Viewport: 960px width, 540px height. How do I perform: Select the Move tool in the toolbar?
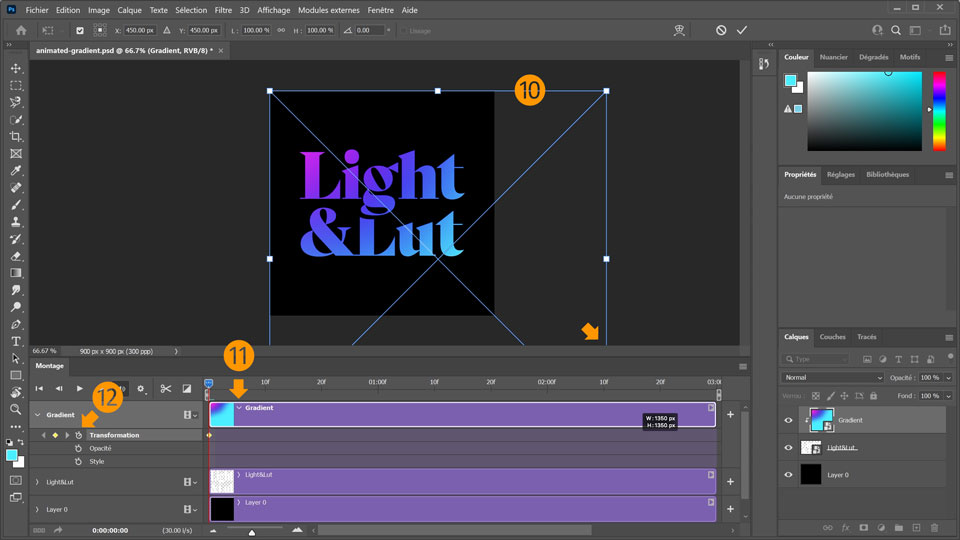click(x=16, y=68)
